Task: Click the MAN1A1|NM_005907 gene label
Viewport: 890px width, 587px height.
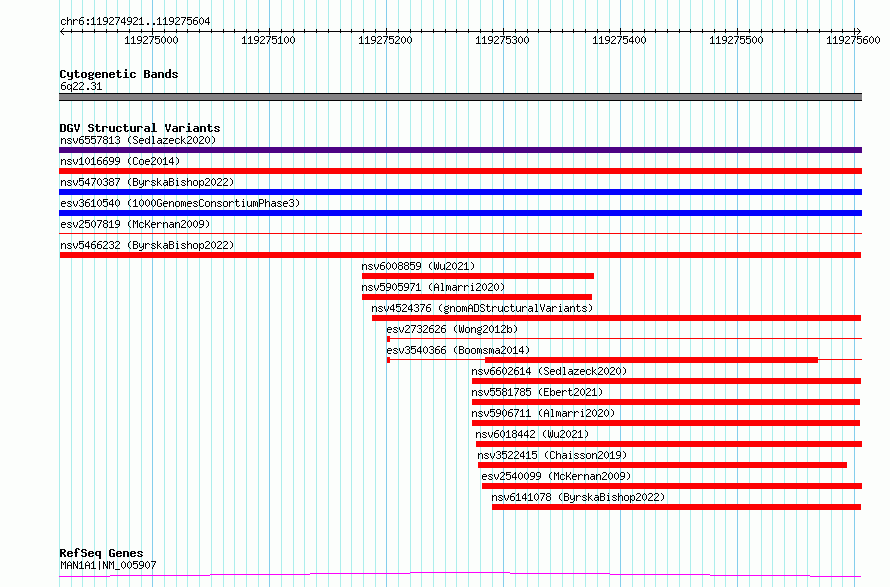Action: coord(108,565)
